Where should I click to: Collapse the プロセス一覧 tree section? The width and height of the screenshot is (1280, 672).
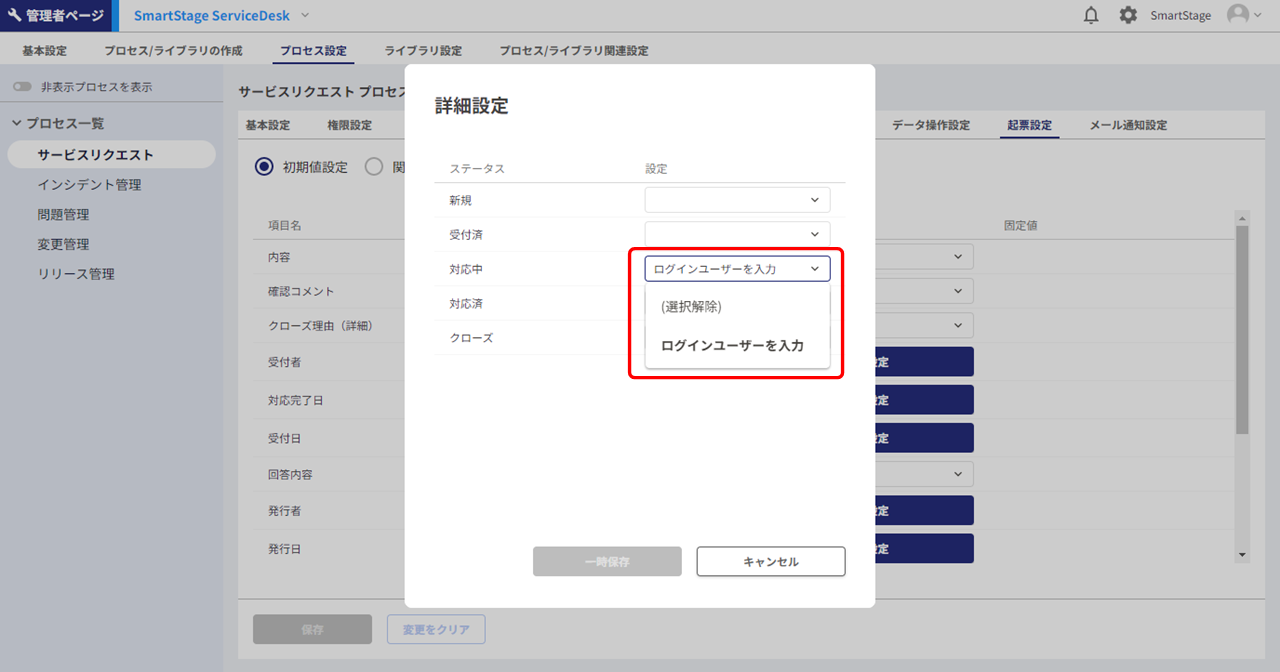point(17,123)
